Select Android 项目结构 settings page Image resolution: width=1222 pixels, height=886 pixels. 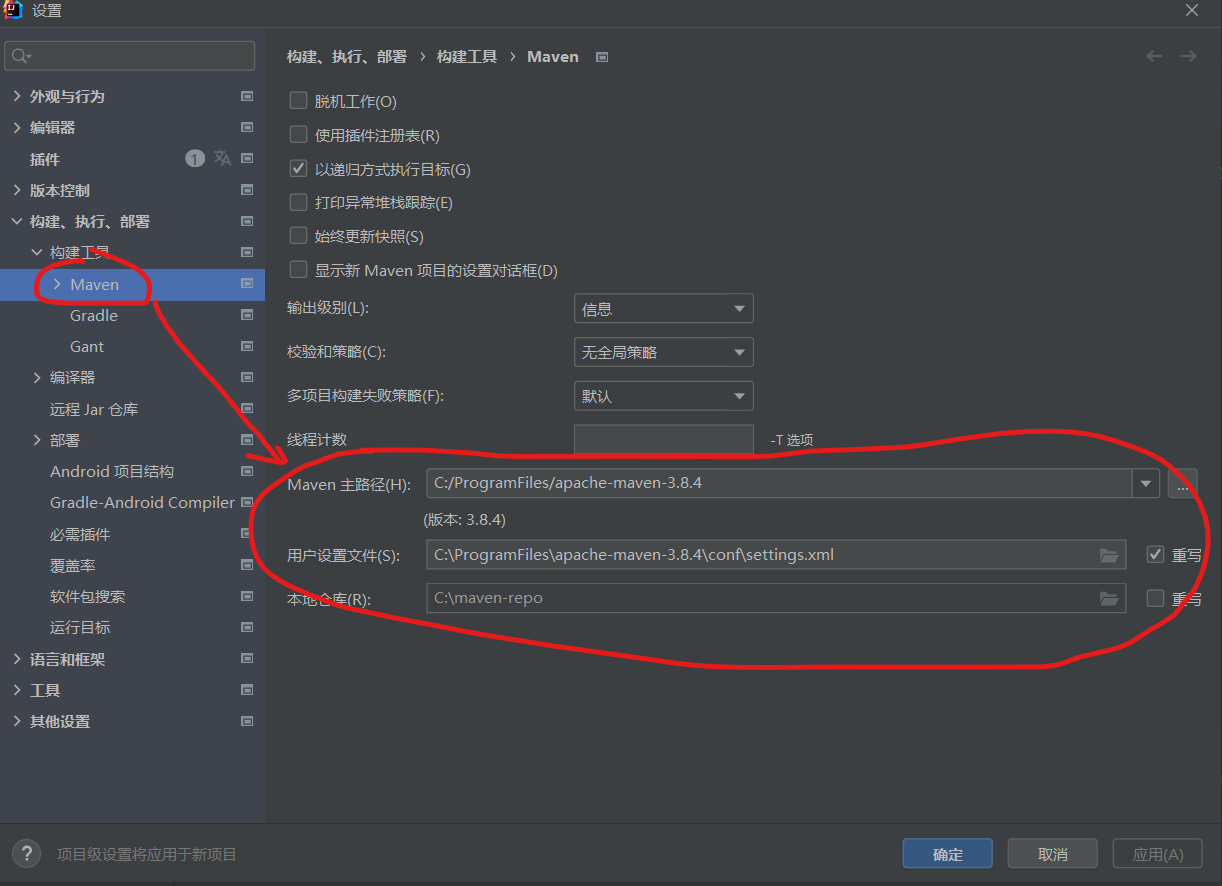point(112,471)
